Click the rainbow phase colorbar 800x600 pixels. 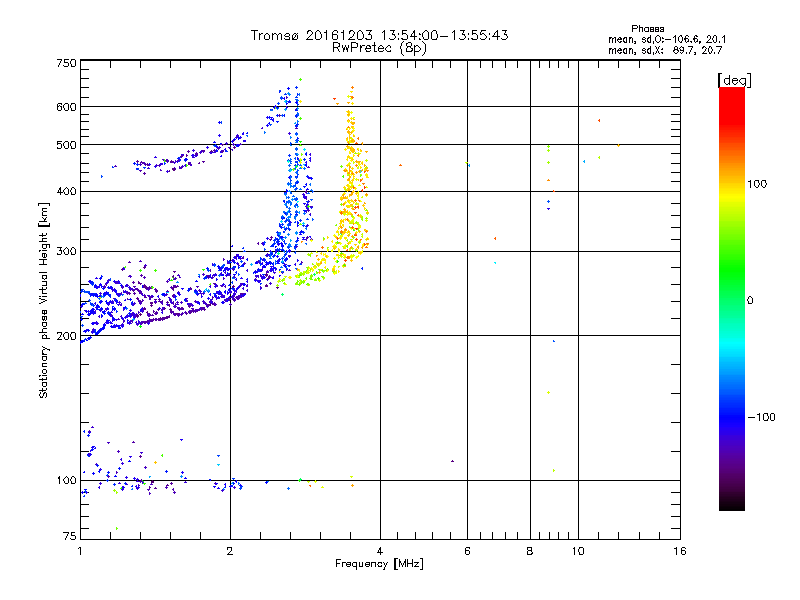coord(732,298)
